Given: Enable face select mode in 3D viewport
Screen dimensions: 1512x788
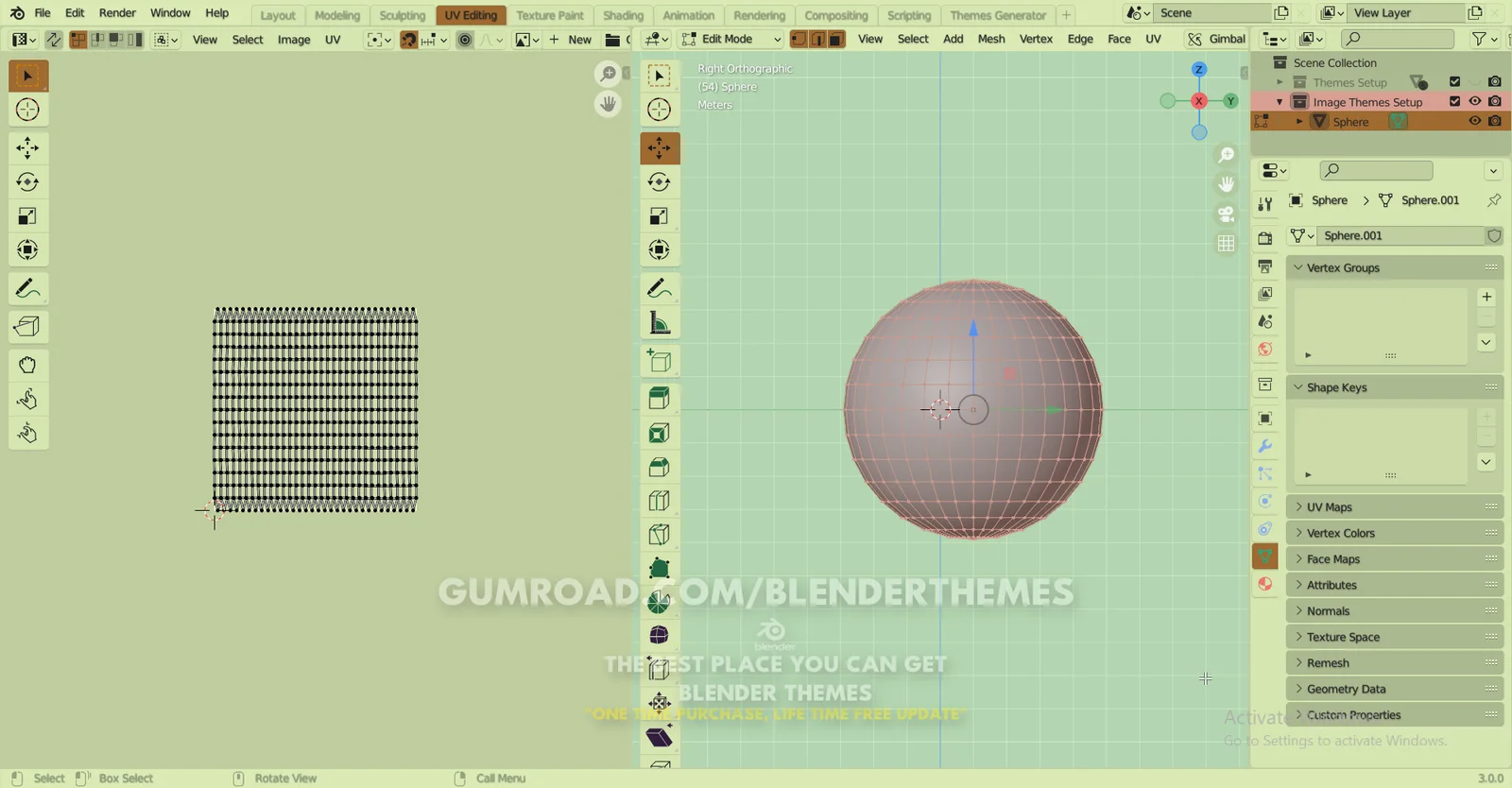Looking at the screenshot, I should (836, 40).
